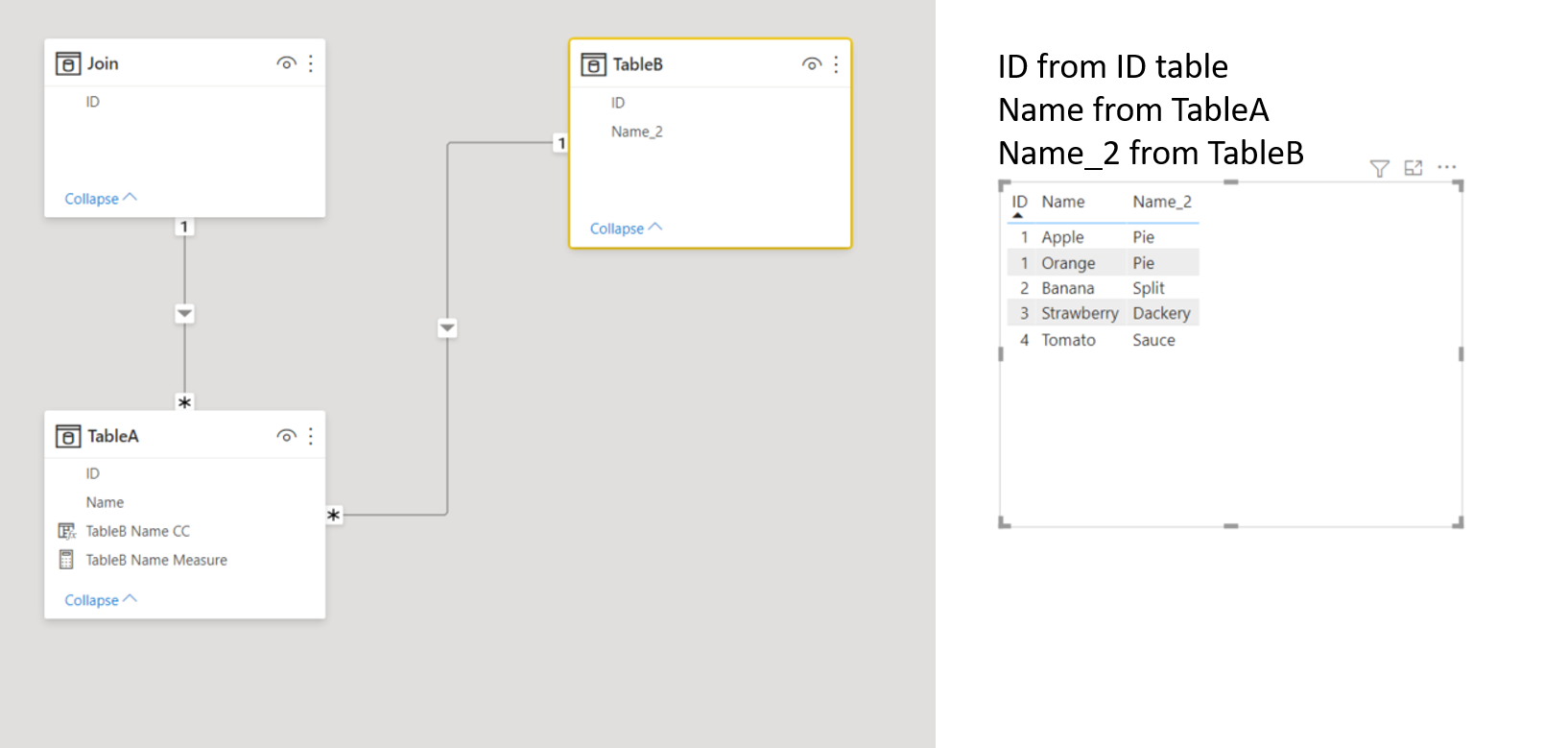Click the TableB table title text
1568x748 pixels.
[638, 64]
